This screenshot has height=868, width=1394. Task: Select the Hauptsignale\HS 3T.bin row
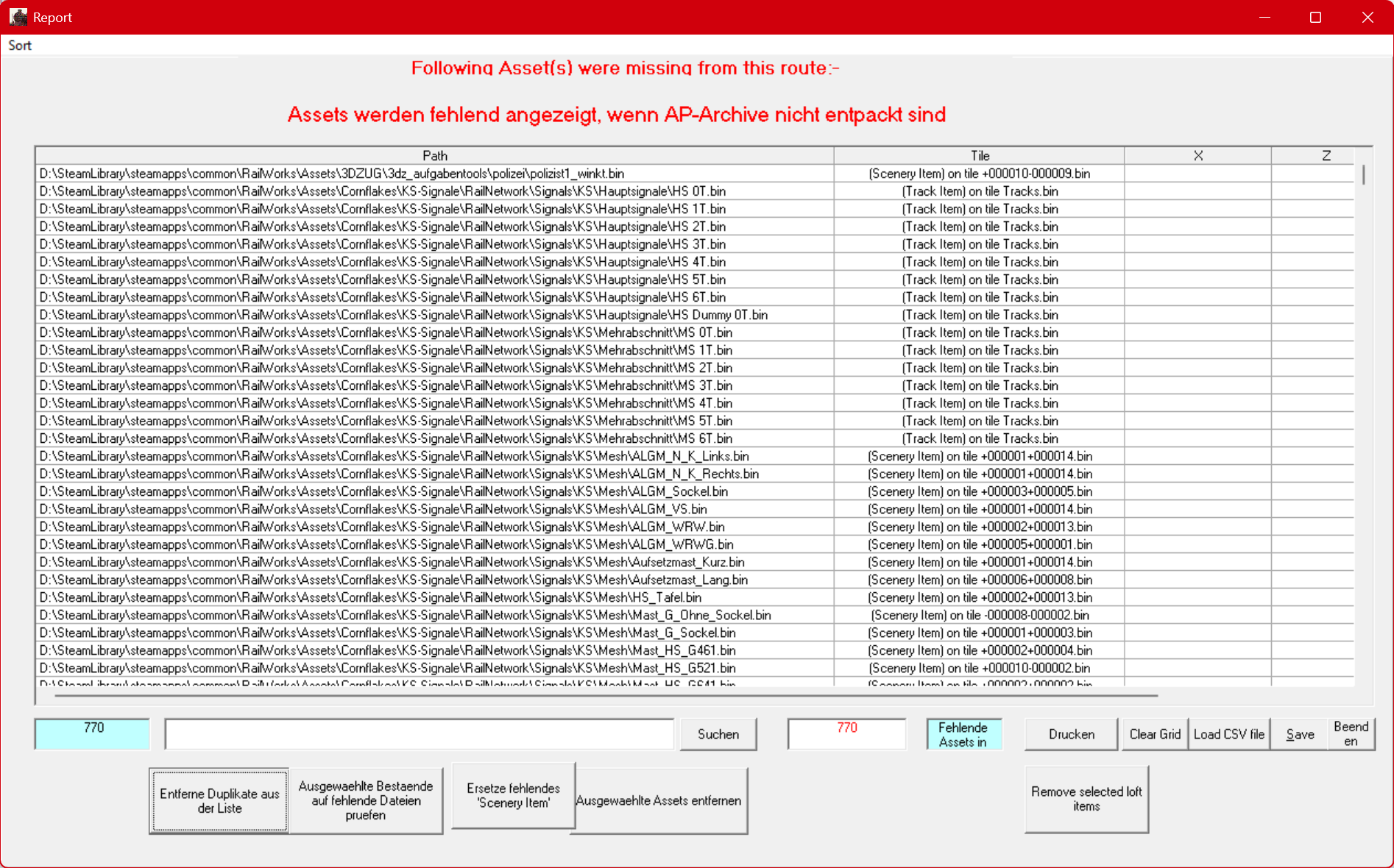click(435, 244)
